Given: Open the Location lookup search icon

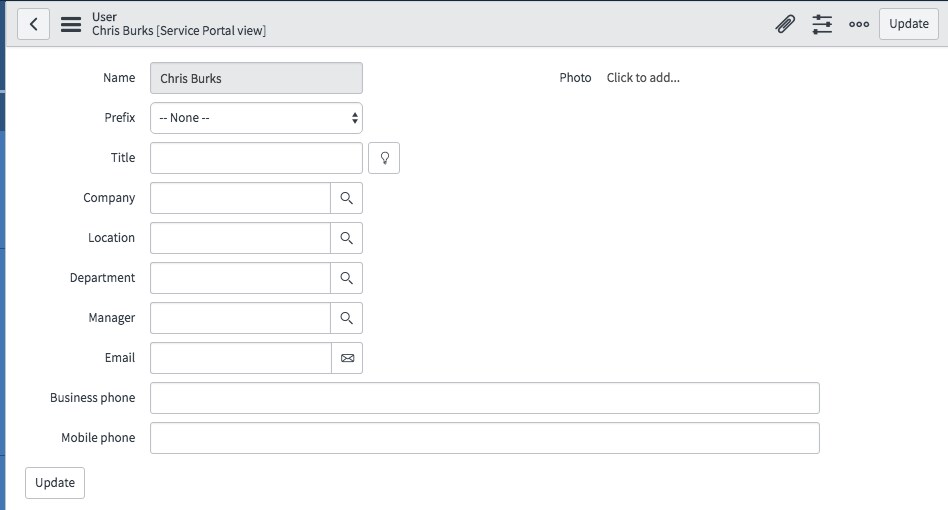Looking at the screenshot, I should [x=346, y=238].
